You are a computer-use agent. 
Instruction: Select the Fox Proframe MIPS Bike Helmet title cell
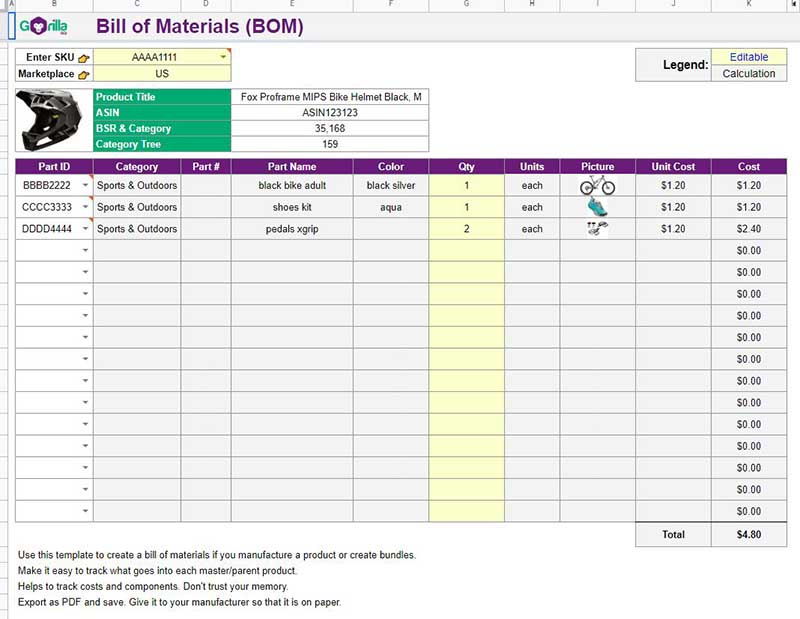pyautogui.click(x=330, y=97)
